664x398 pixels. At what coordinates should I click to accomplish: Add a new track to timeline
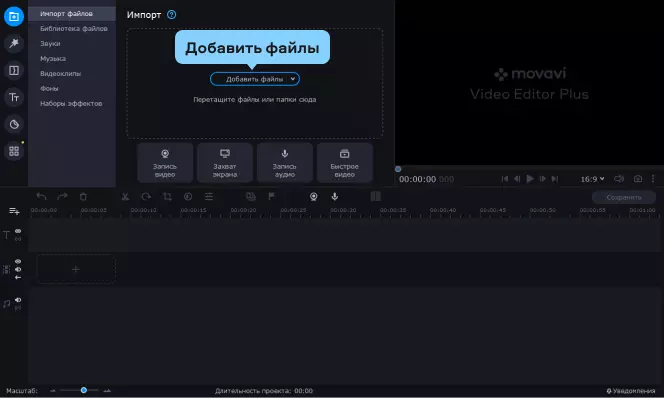click(x=14, y=211)
